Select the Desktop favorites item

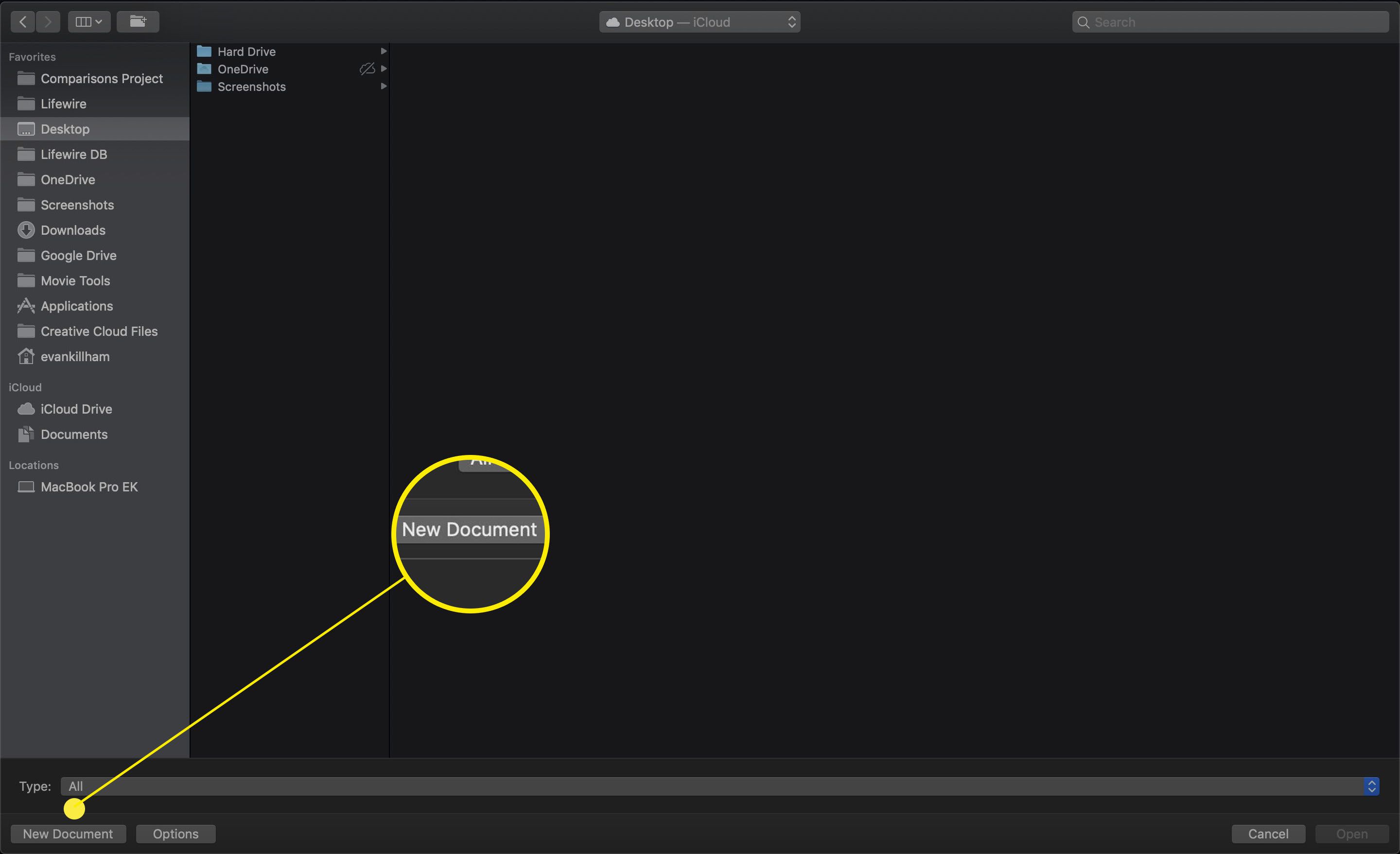pos(64,128)
